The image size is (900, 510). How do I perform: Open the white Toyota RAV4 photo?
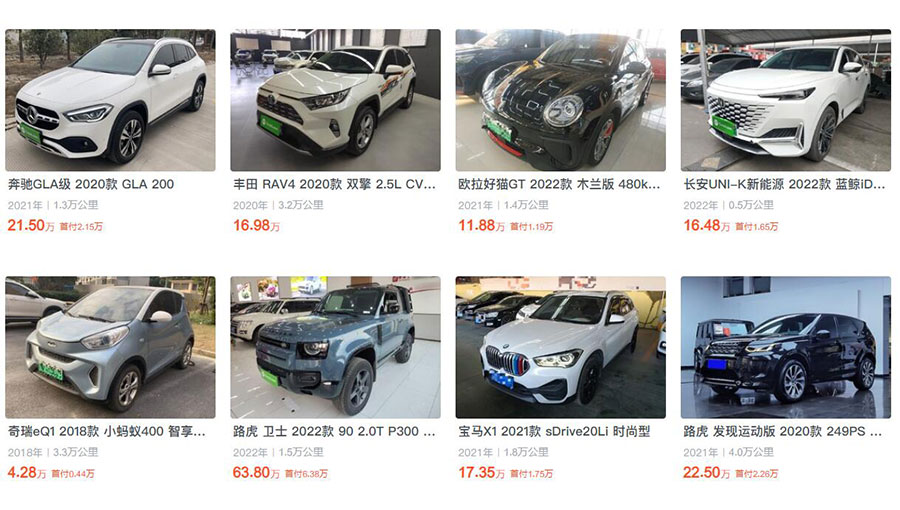tap(335, 100)
